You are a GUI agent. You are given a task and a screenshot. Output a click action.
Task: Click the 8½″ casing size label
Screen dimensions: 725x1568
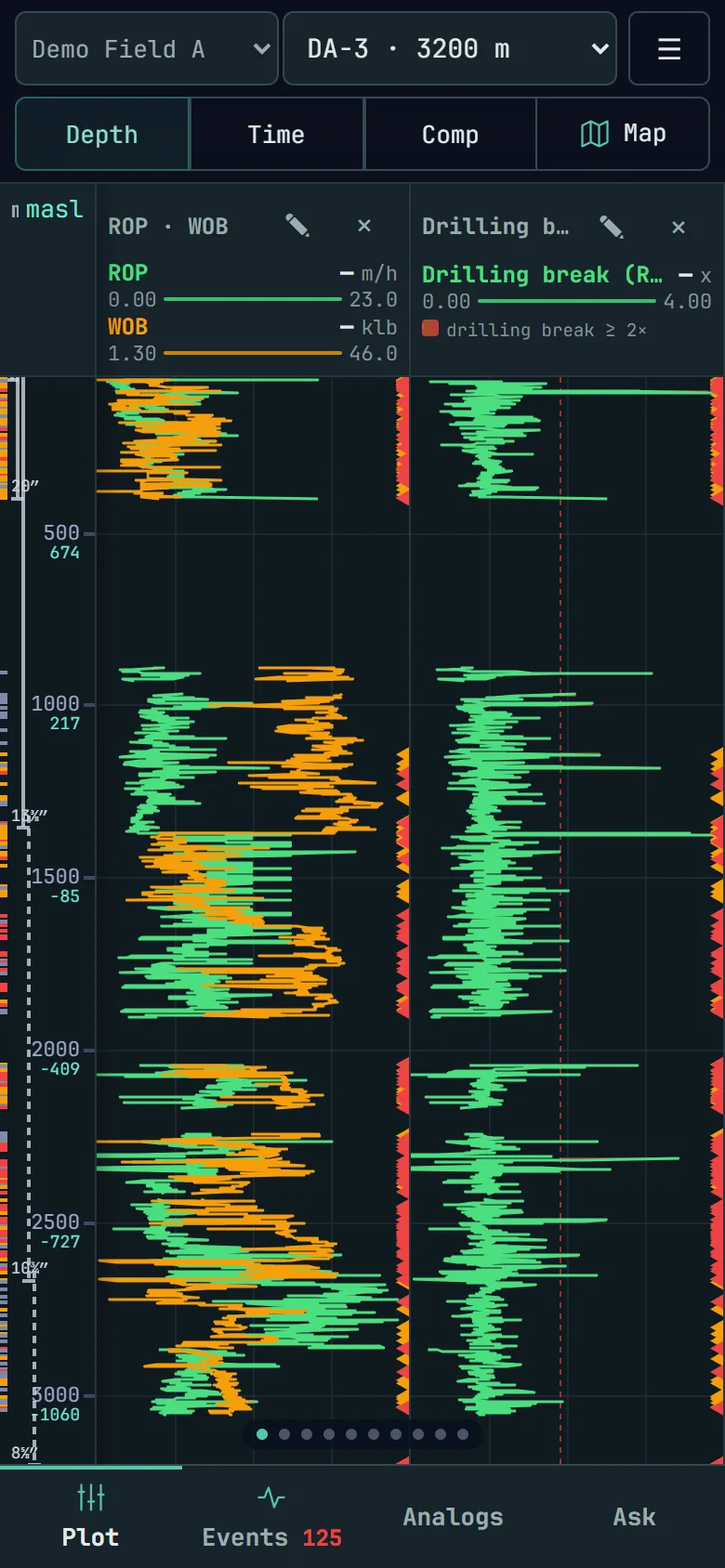pos(25,1452)
